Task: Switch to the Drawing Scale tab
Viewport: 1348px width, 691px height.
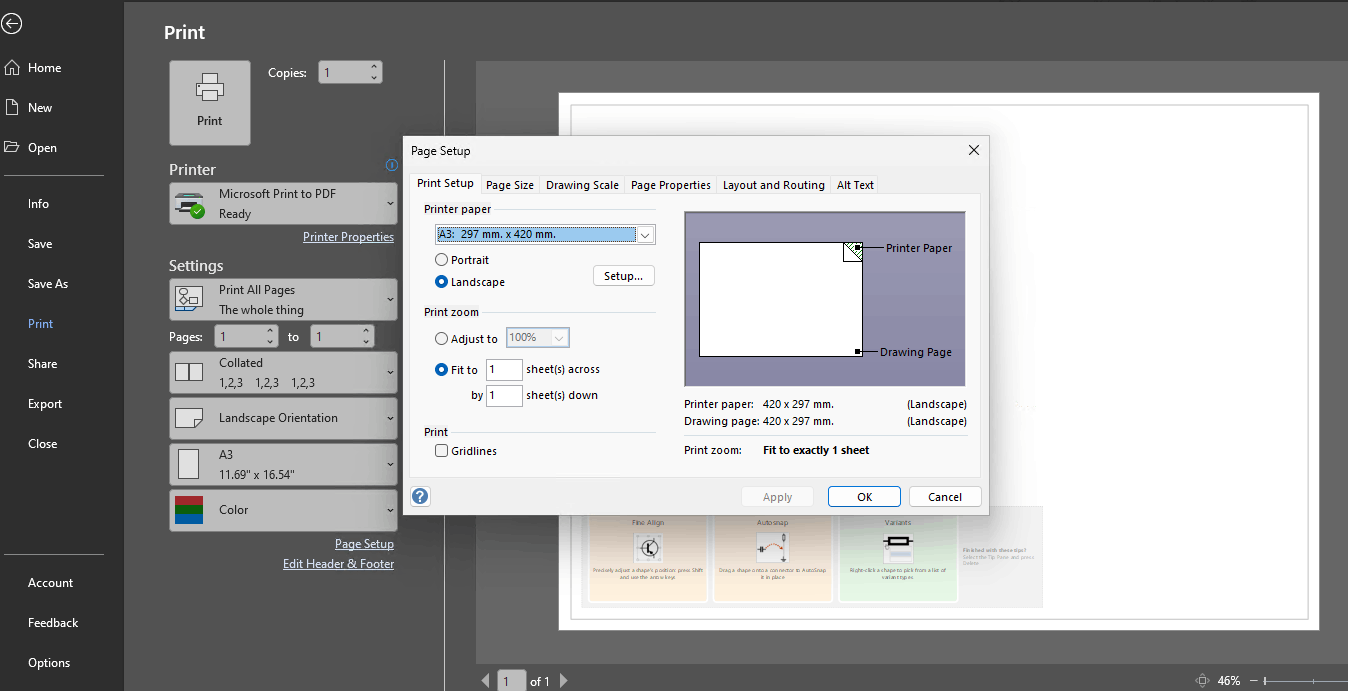Action: [581, 184]
